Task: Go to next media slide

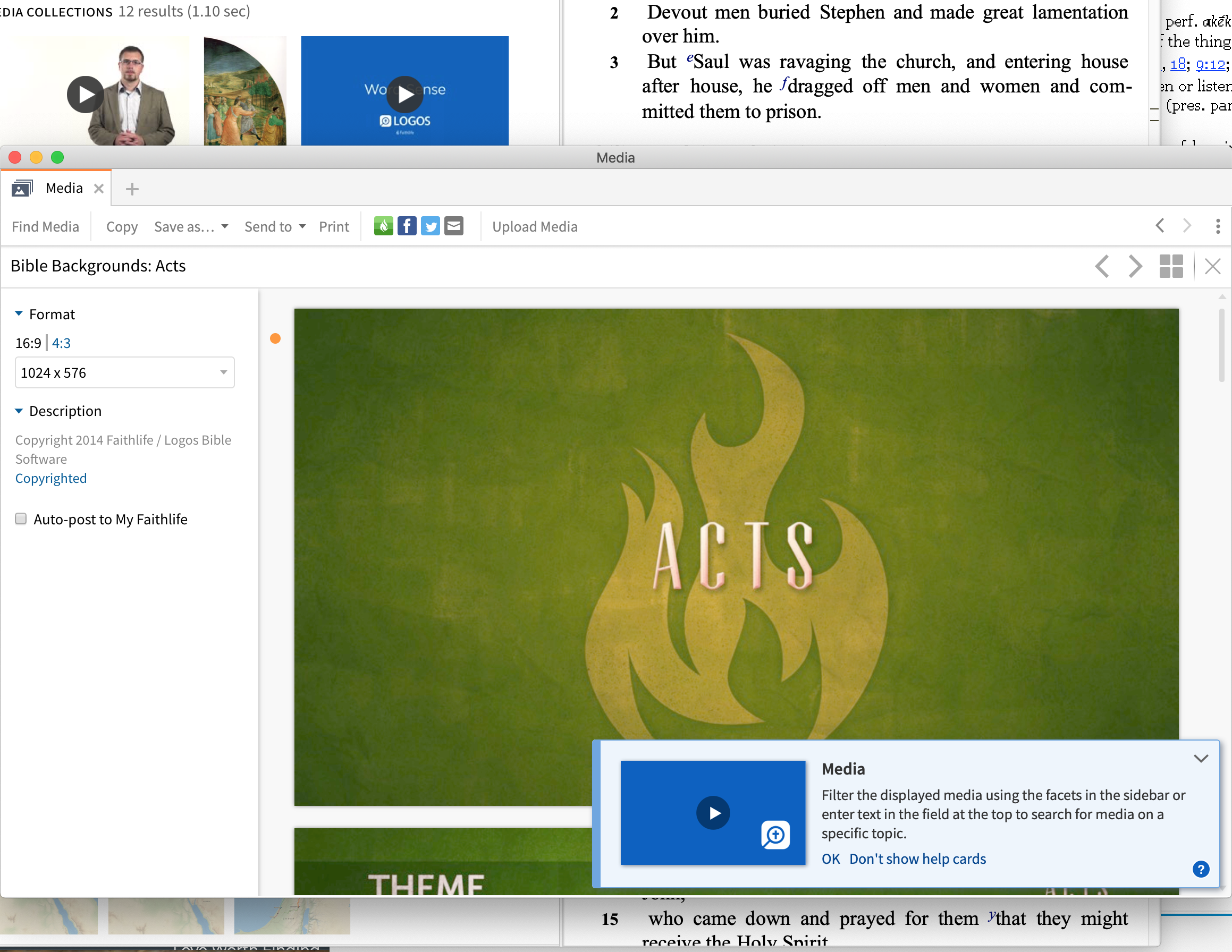Action: click(1135, 266)
